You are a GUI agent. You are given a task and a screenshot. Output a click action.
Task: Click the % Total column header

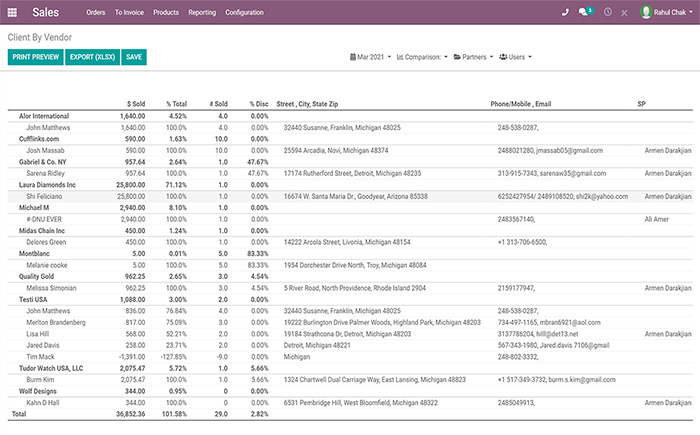tap(177, 104)
